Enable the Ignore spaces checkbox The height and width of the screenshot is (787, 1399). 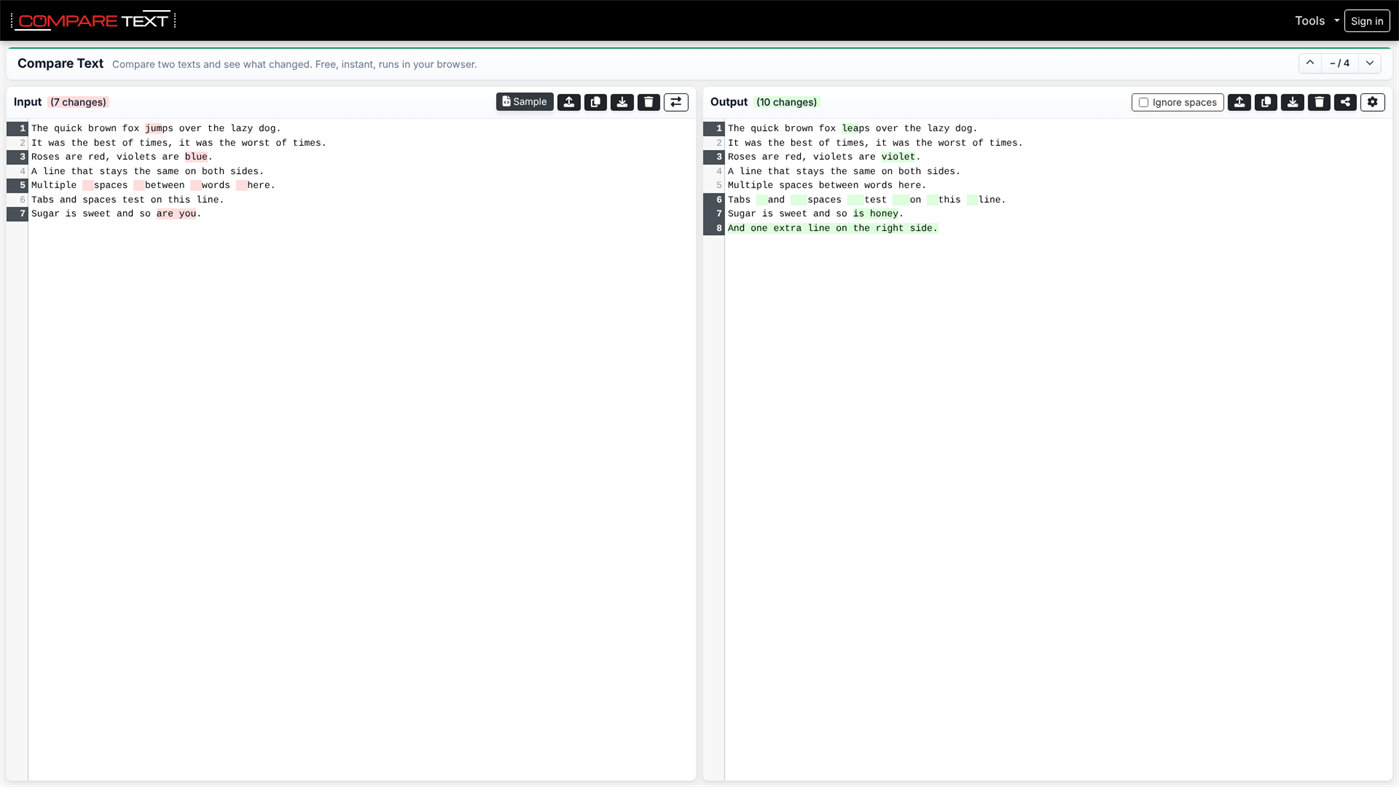click(x=1144, y=102)
